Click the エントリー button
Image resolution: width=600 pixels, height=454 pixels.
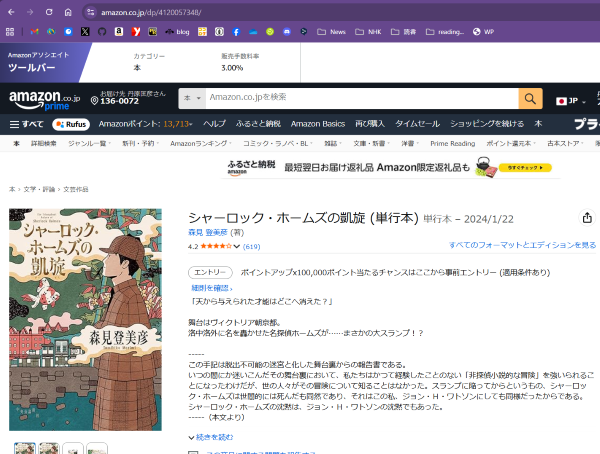[x=210, y=272]
